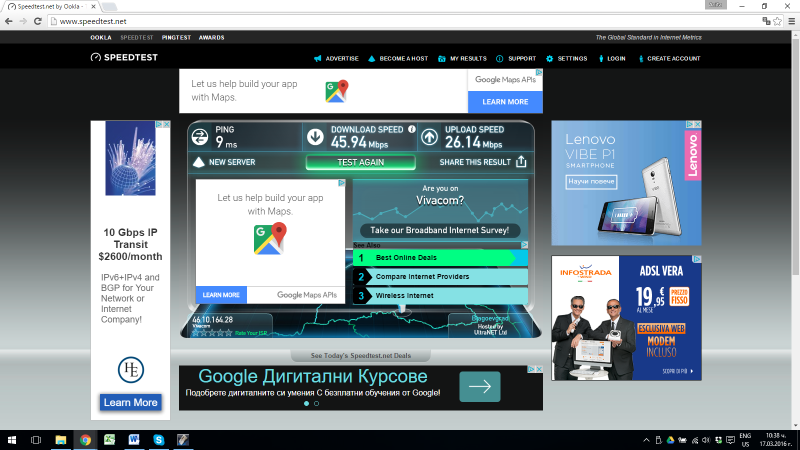Open the PINGTEST top menu item
Image resolution: width=800 pixels, height=450 pixels.
pos(176,38)
